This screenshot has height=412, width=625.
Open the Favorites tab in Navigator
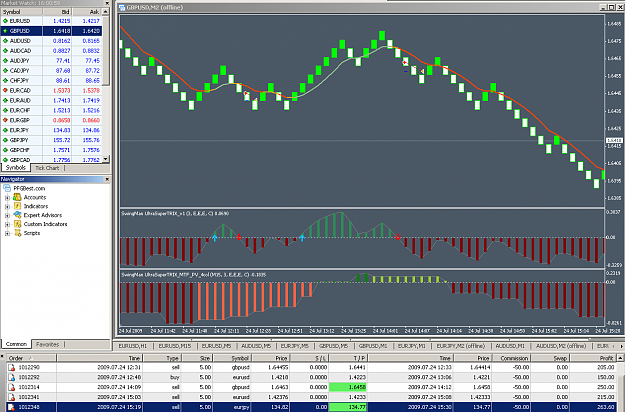47,345
